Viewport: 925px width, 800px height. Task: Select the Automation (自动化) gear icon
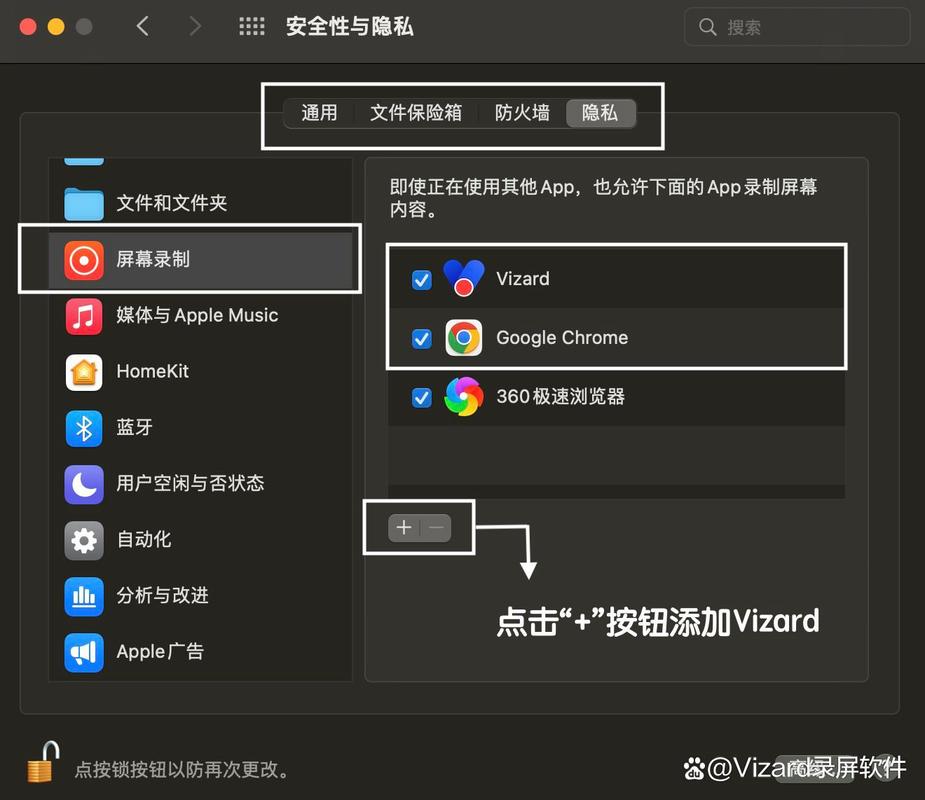(84, 540)
